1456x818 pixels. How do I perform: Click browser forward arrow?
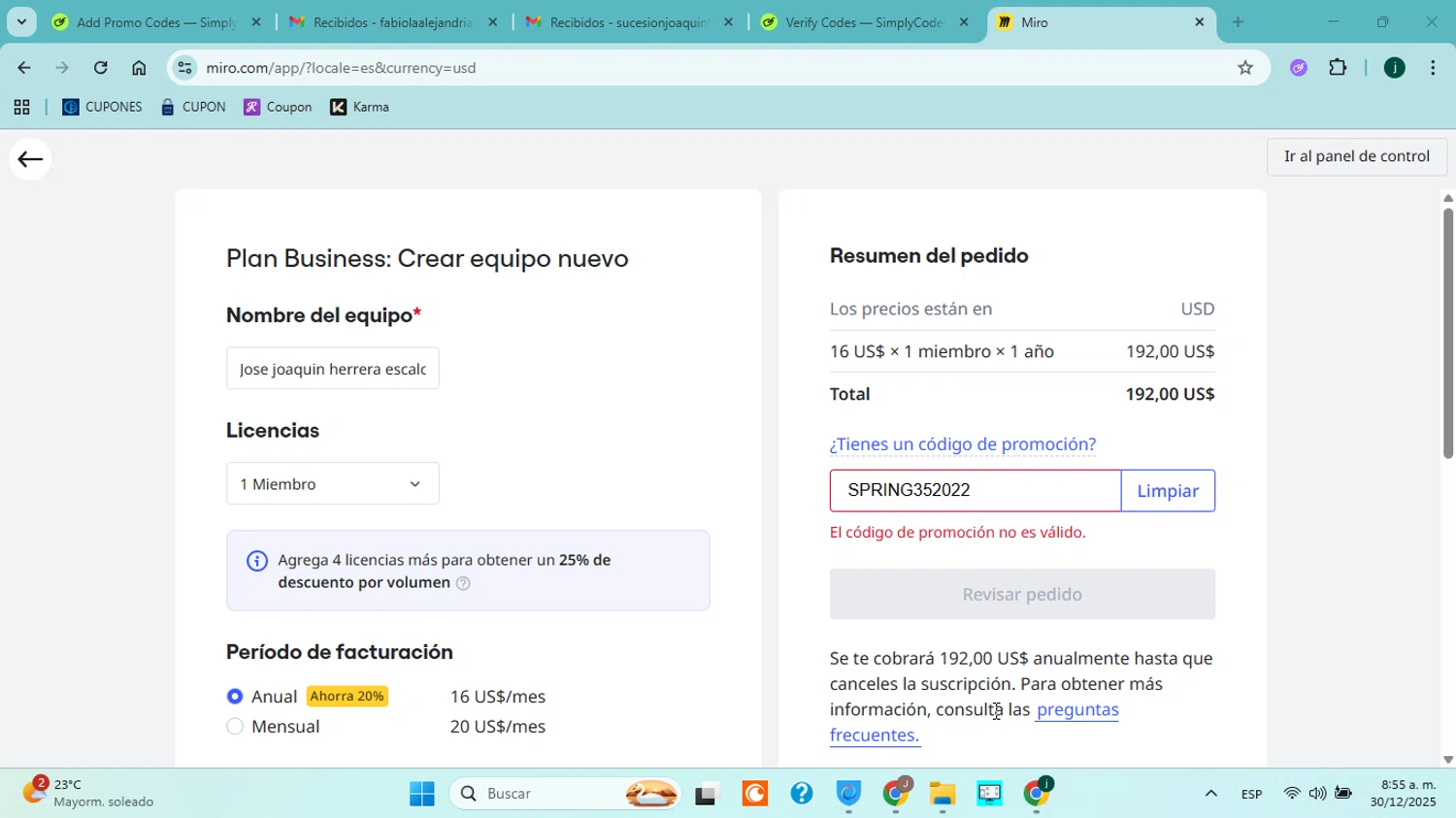pyautogui.click(x=62, y=68)
